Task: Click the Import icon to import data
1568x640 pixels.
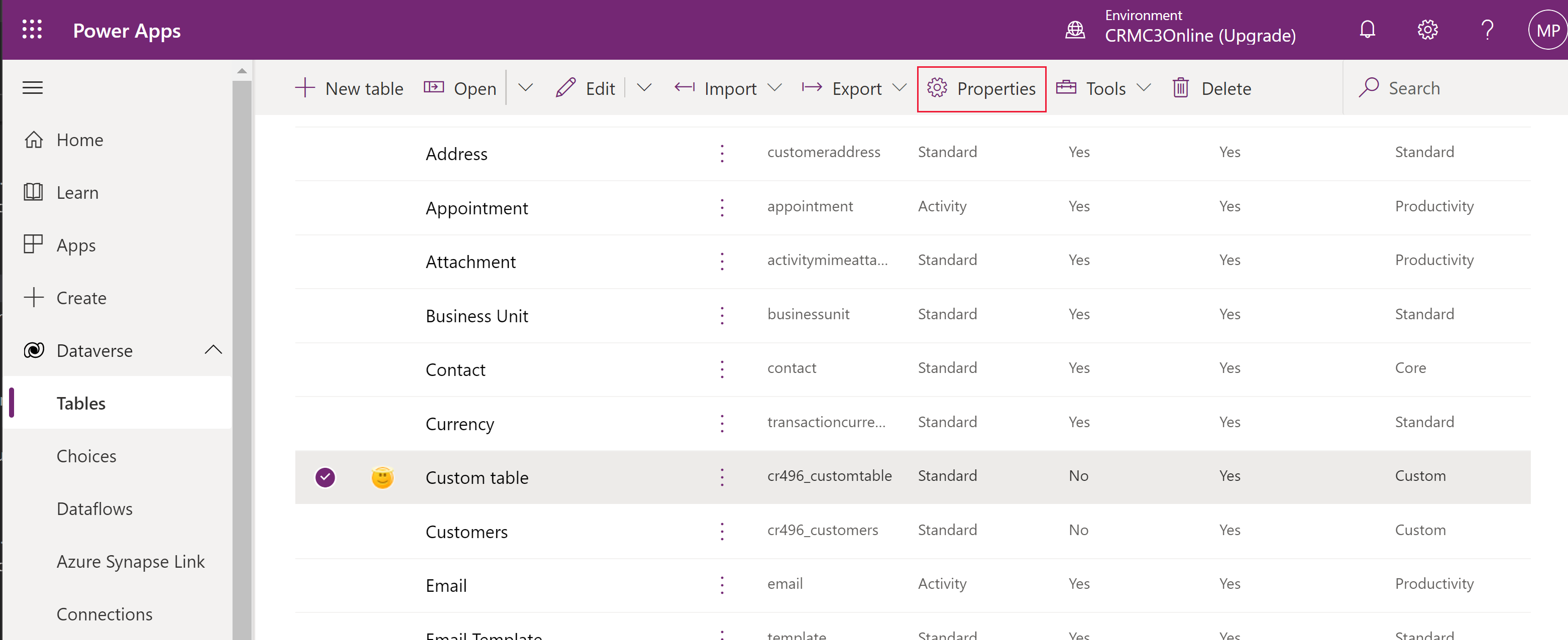Action: pyautogui.click(x=684, y=88)
